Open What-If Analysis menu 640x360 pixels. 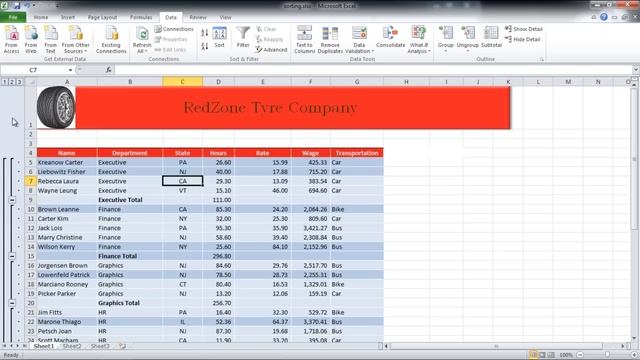[419, 39]
